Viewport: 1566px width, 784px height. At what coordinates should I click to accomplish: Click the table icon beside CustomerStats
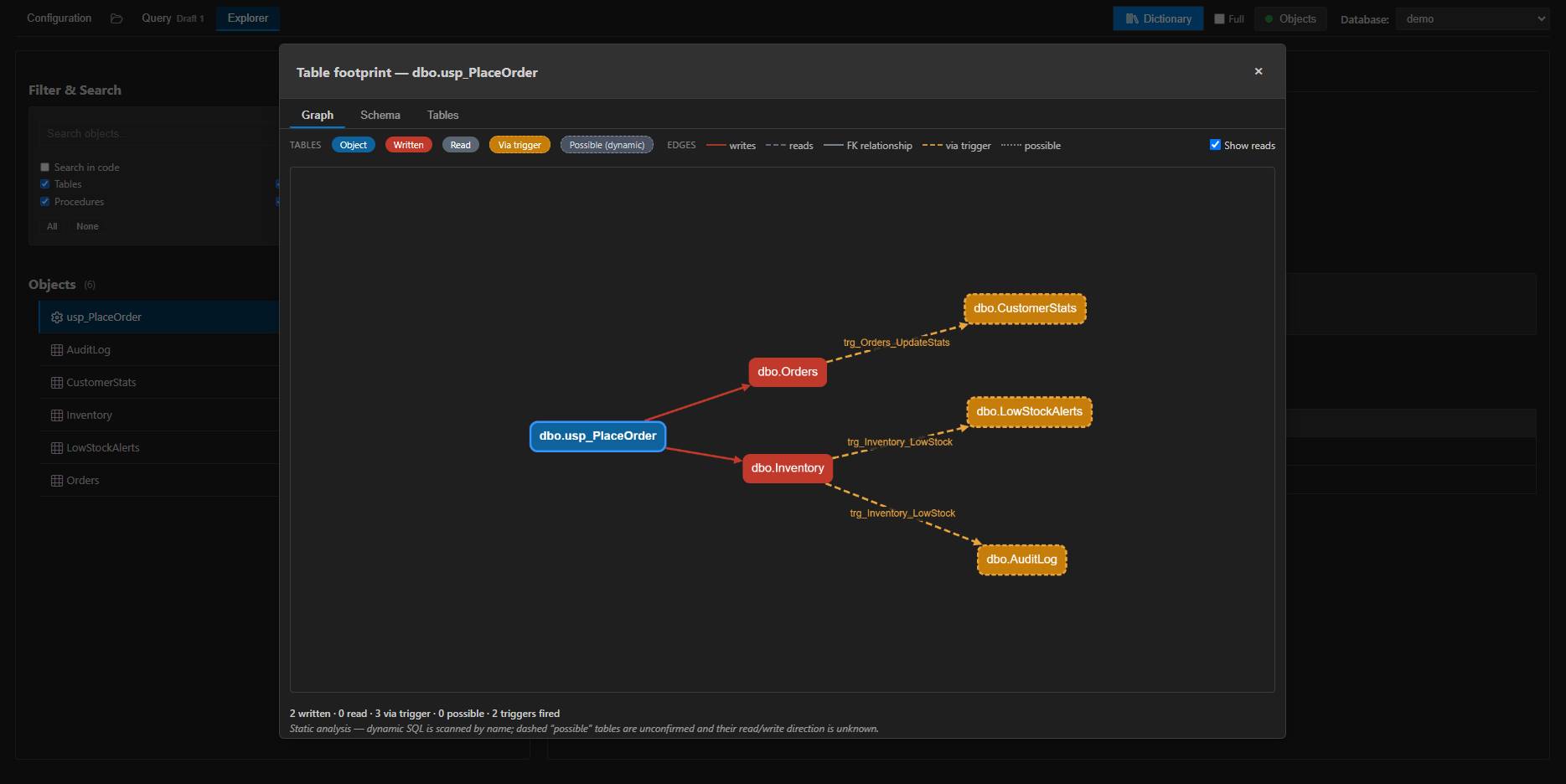(x=57, y=383)
